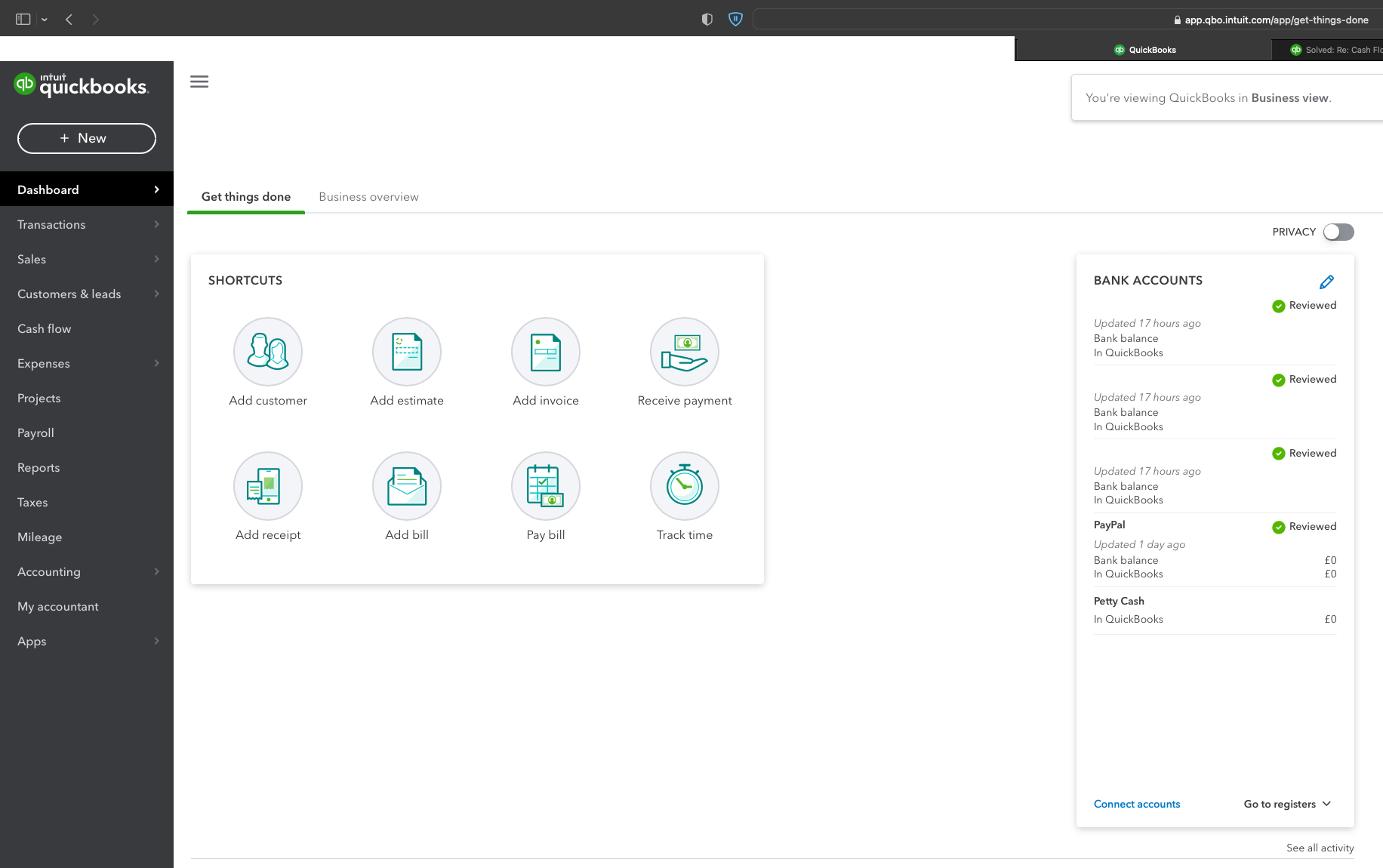Image resolution: width=1383 pixels, height=868 pixels.
Task: Expand the Sales submenu chevron
Action: click(x=157, y=259)
